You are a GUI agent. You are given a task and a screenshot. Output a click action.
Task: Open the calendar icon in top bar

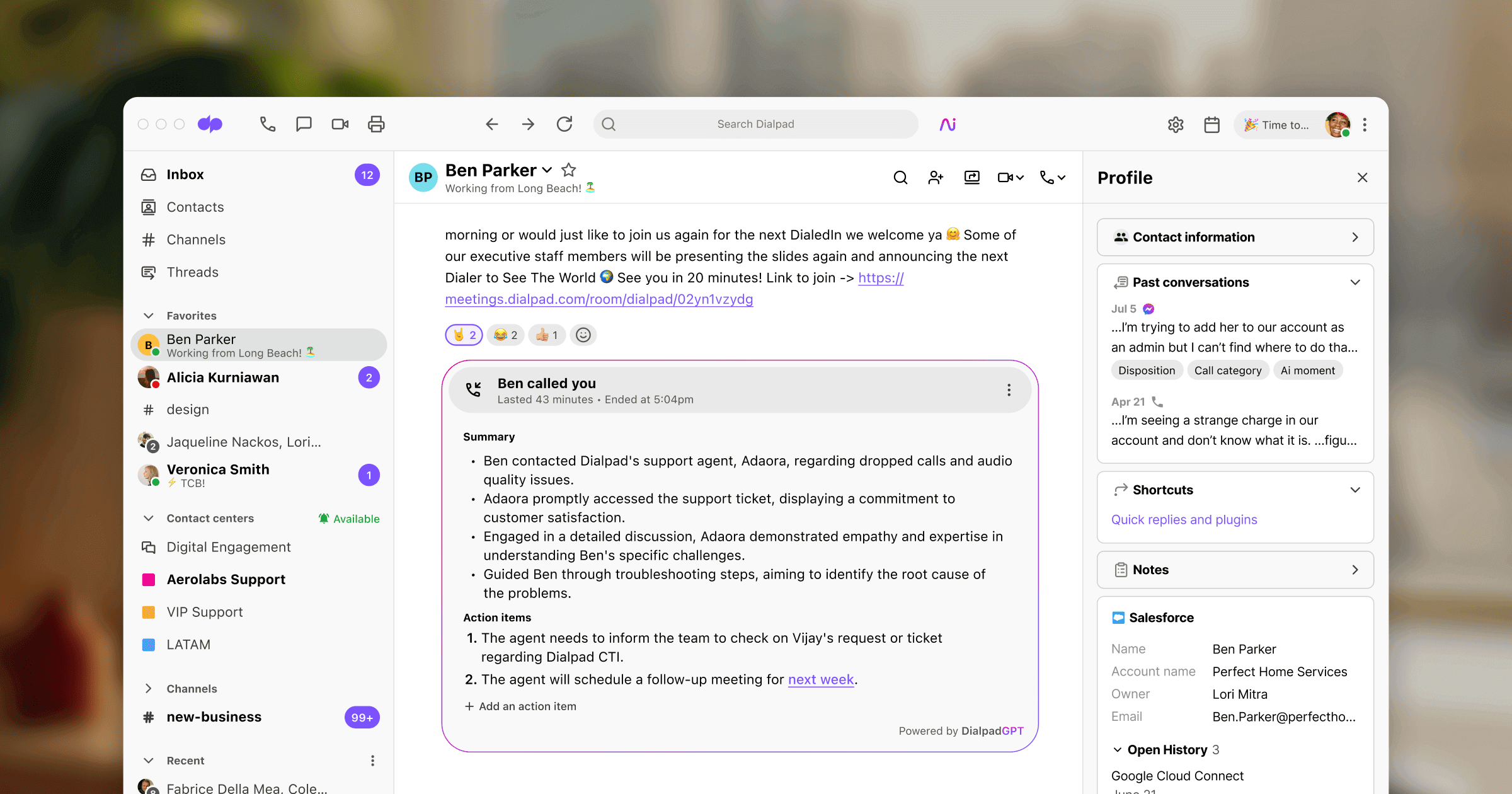1211,125
